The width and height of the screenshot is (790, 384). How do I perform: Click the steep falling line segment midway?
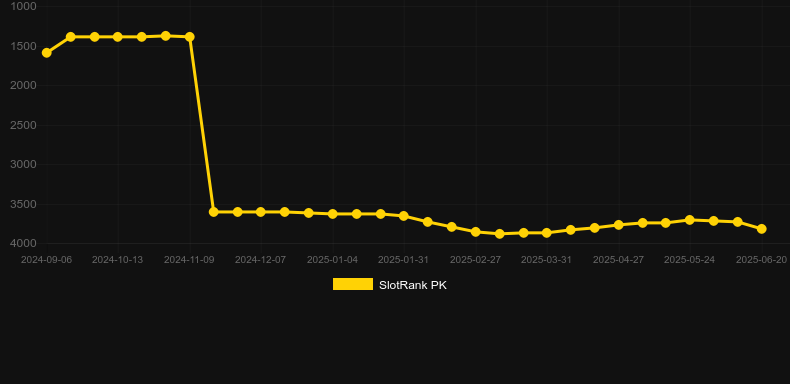202,124
